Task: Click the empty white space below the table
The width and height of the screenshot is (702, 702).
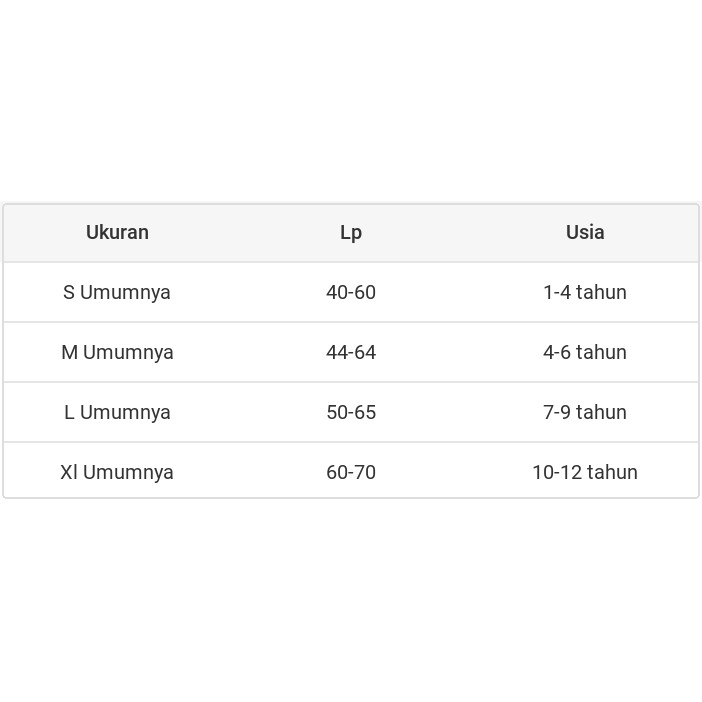Action: click(x=351, y=600)
